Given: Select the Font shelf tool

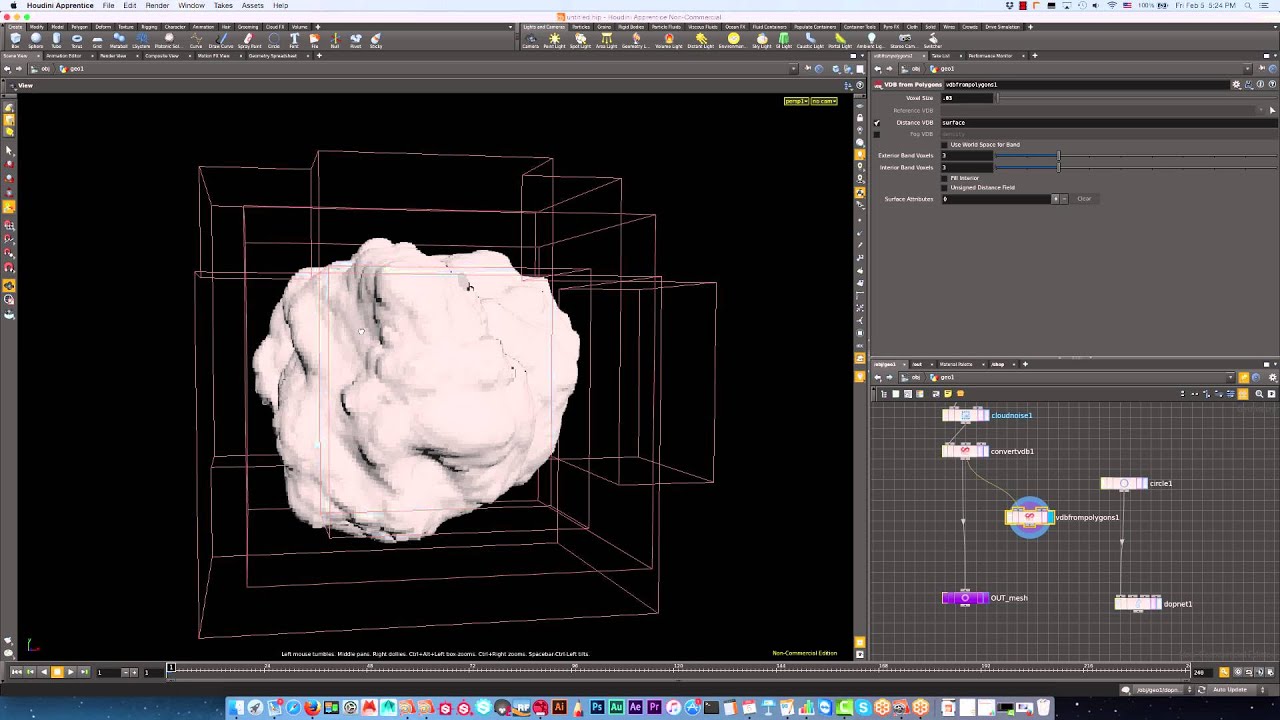Looking at the screenshot, I should point(294,40).
